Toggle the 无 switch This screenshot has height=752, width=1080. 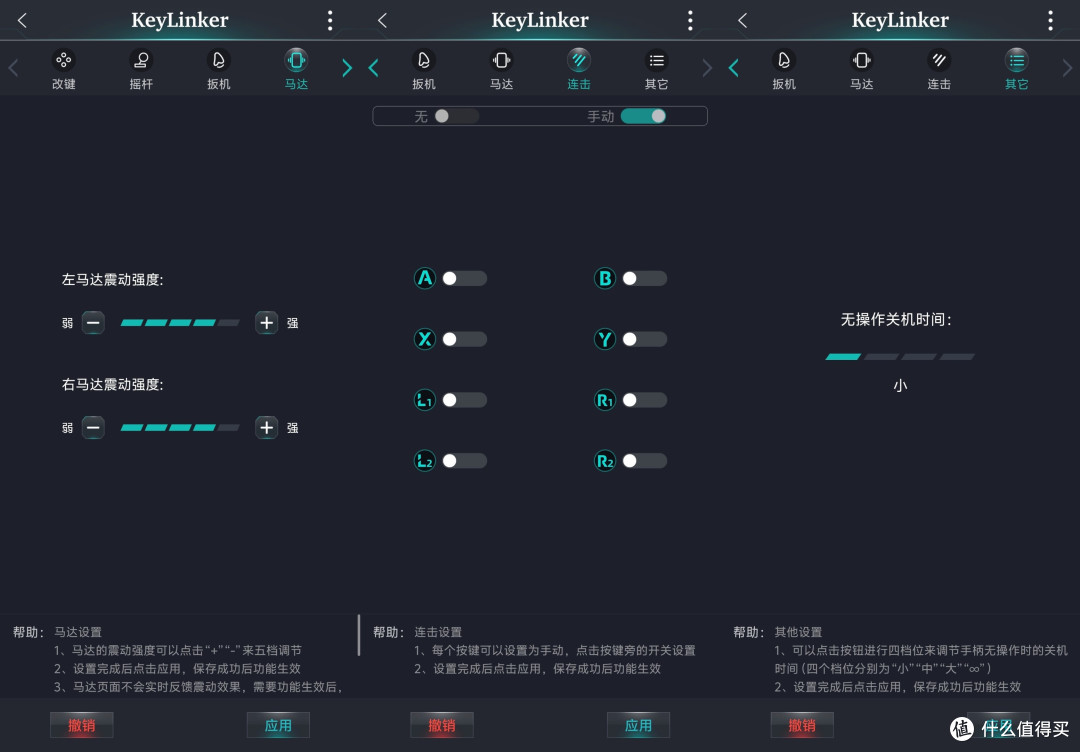tap(456, 116)
